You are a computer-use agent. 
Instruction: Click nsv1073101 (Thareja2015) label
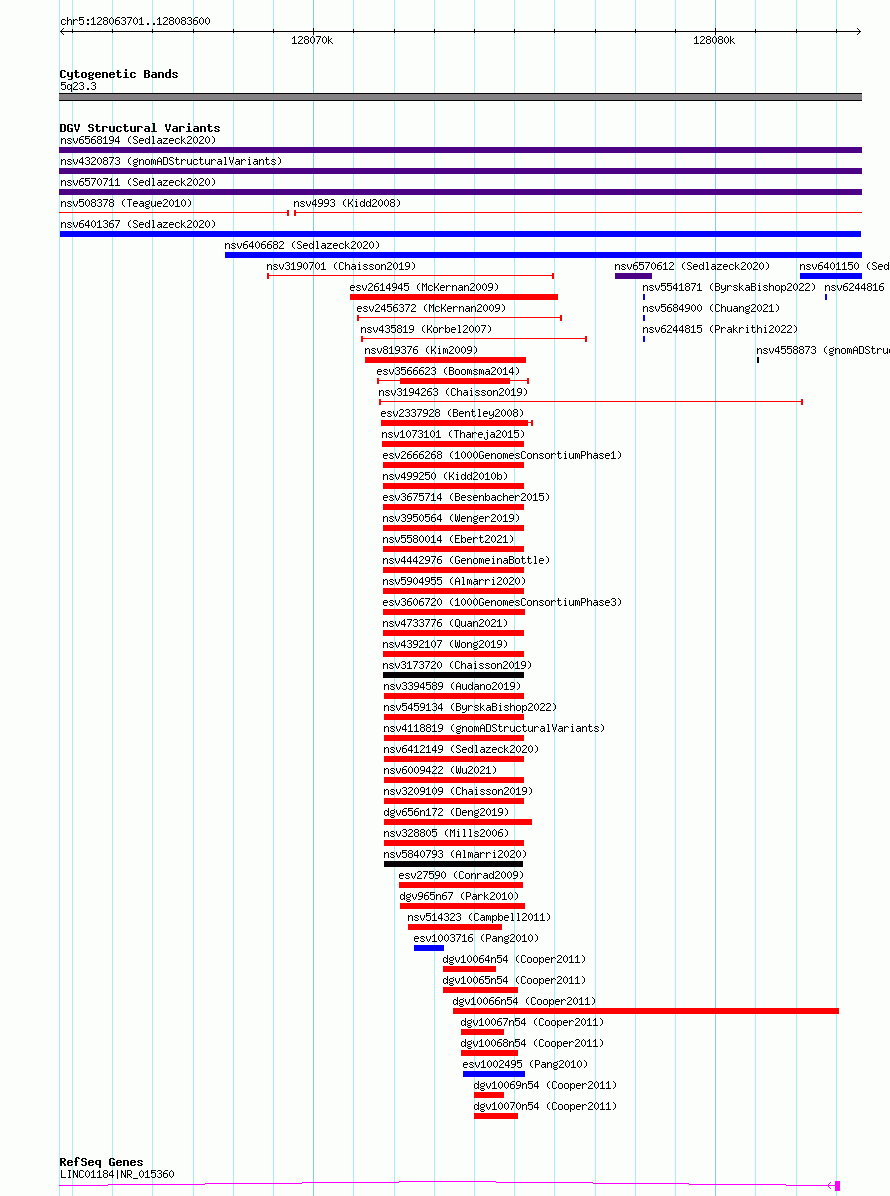tap(453, 434)
